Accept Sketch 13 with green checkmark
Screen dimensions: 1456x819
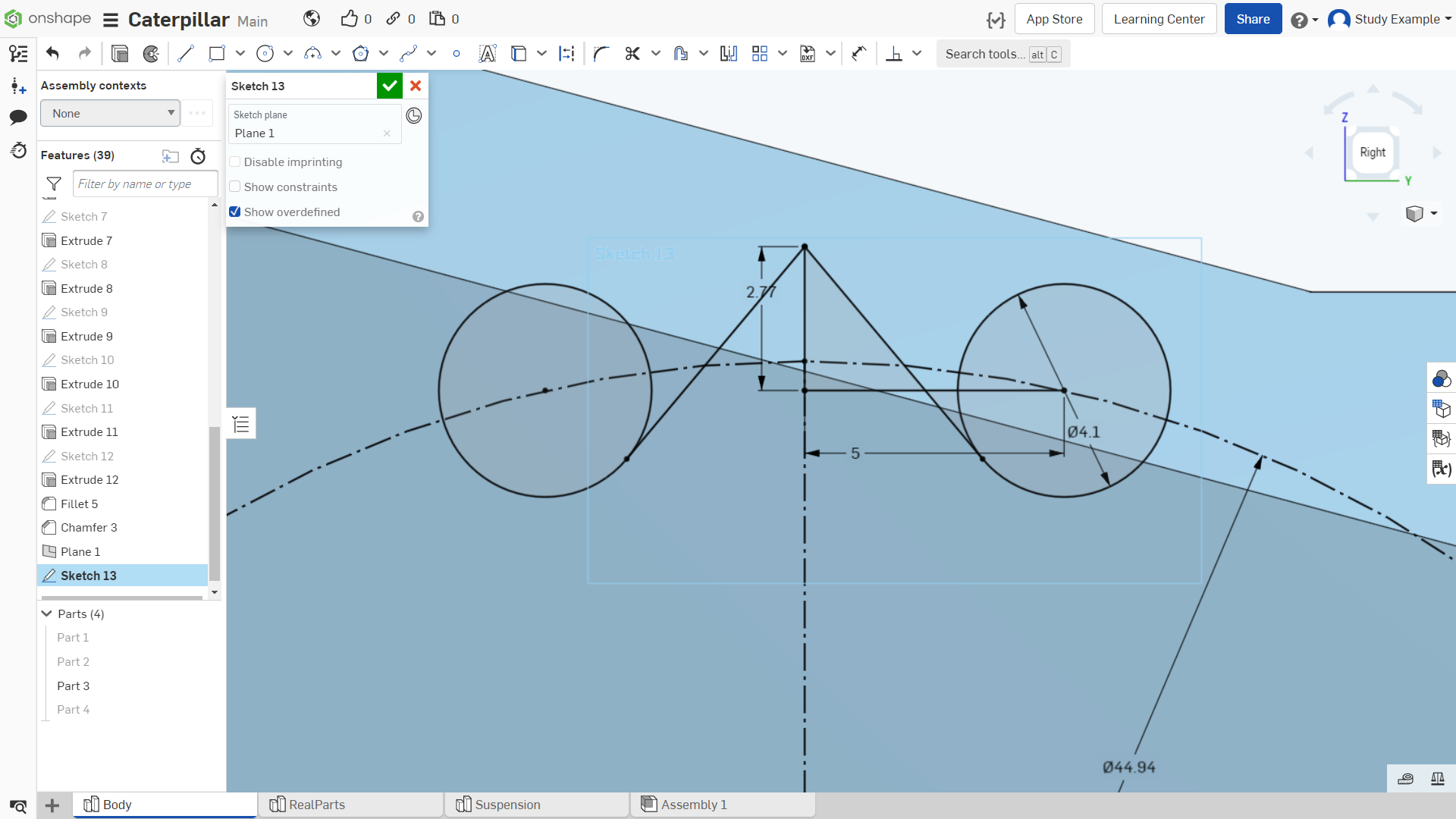coord(390,86)
